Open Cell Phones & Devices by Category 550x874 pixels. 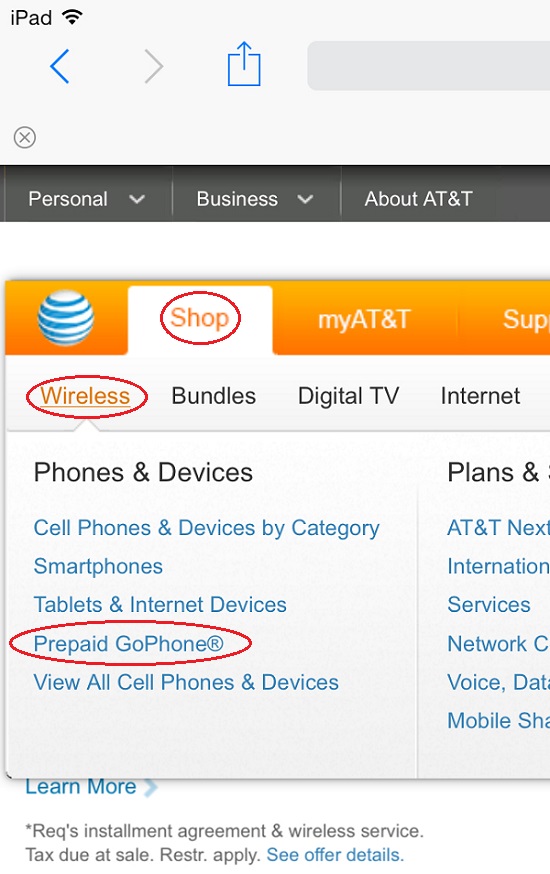click(x=207, y=528)
